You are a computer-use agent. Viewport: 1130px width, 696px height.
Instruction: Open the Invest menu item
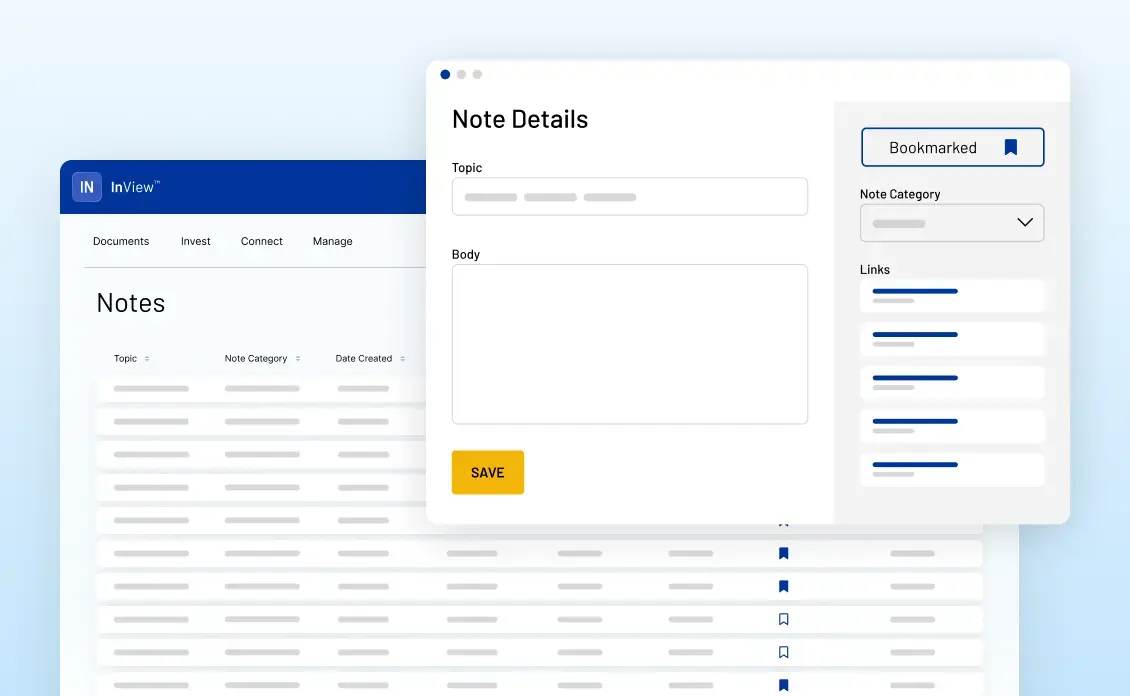pyautogui.click(x=196, y=241)
